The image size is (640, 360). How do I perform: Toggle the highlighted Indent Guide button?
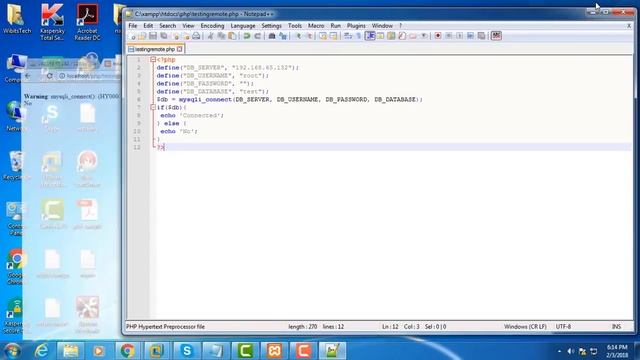pos(370,36)
